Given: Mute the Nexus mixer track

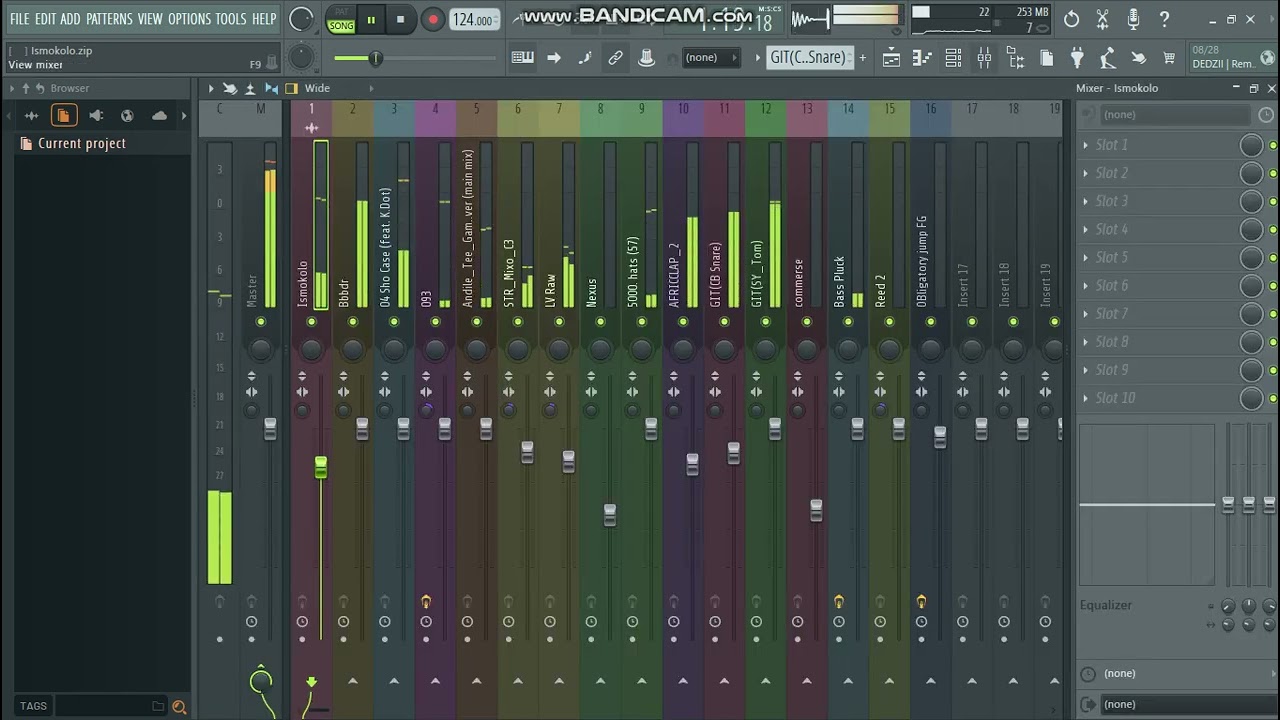Looking at the screenshot, I should (600, 322).
